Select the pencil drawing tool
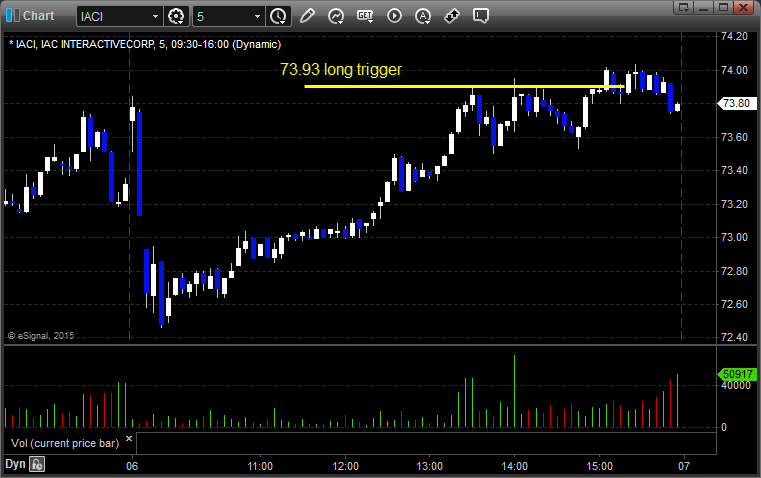This screenshot has width=761, height=478. coord(307,16)
